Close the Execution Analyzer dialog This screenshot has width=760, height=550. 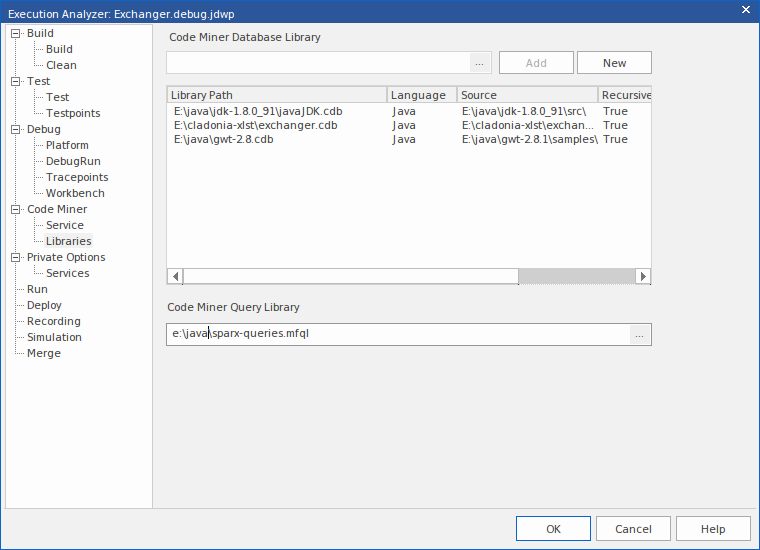pyautogui.click(x=746, y=10)
